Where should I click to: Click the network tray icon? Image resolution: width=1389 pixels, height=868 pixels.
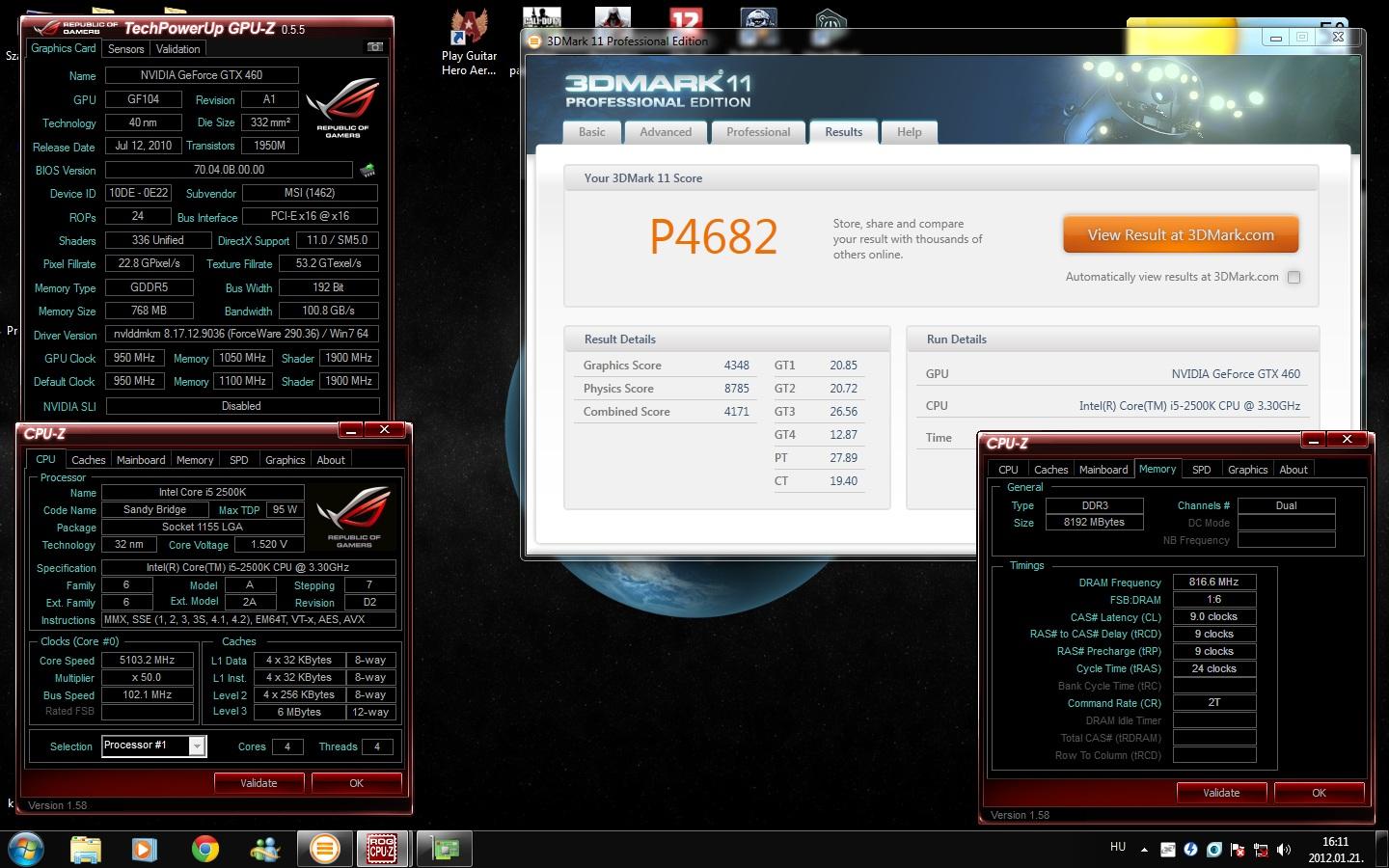tap(1261, 850)
